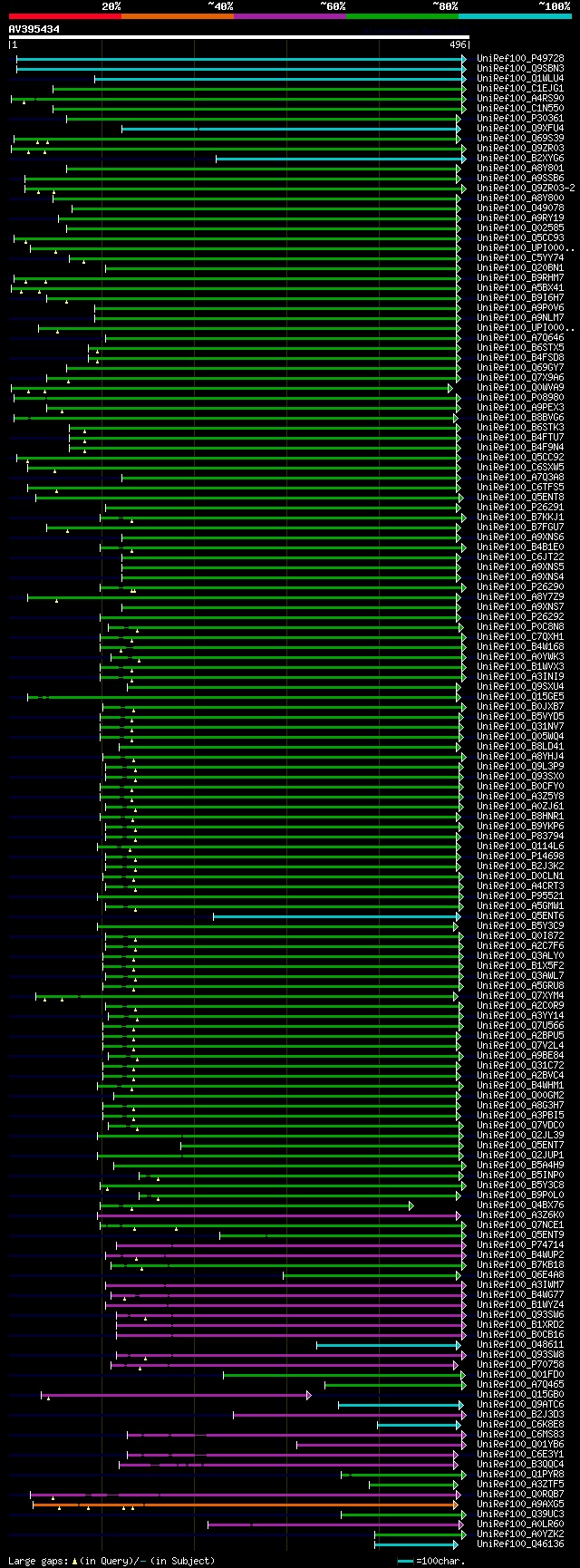The height and width of the screenshot is (1568, 580).
Task: Click label UniRef100_P0C8N8
Action: [x=520, y=626]
